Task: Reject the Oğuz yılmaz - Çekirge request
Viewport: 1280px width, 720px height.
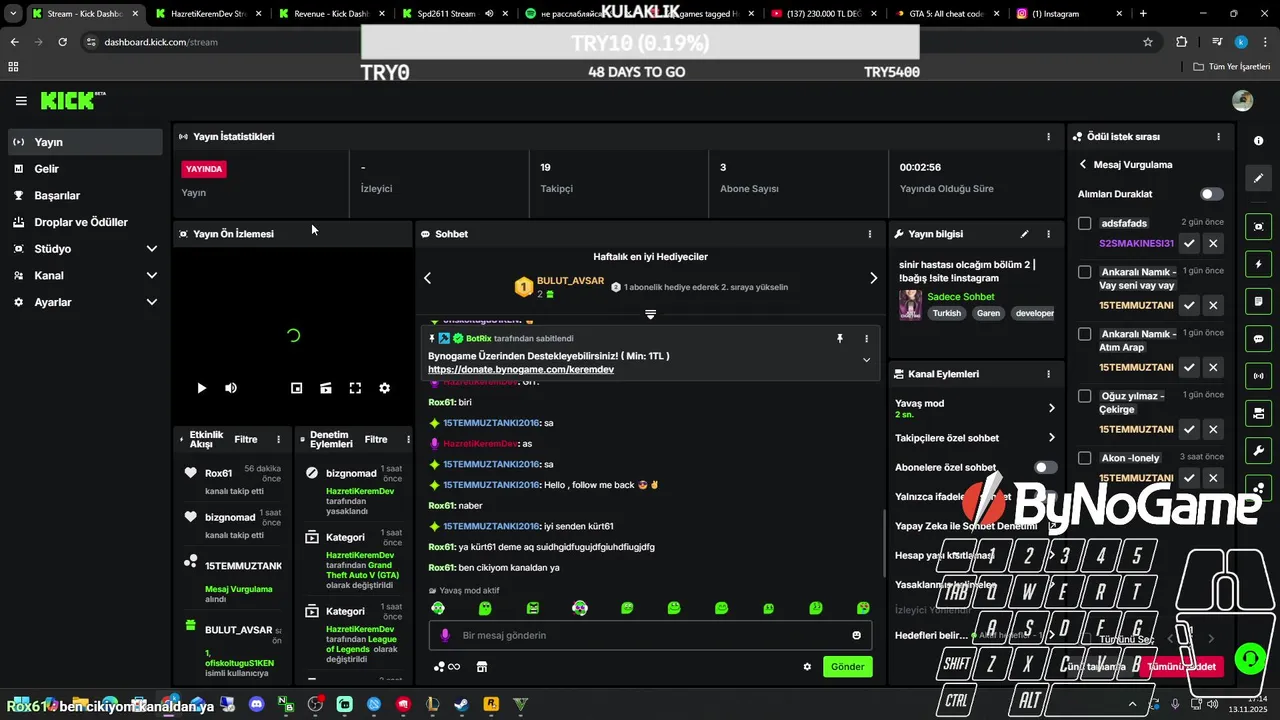Action: [x=1213, y=429]
